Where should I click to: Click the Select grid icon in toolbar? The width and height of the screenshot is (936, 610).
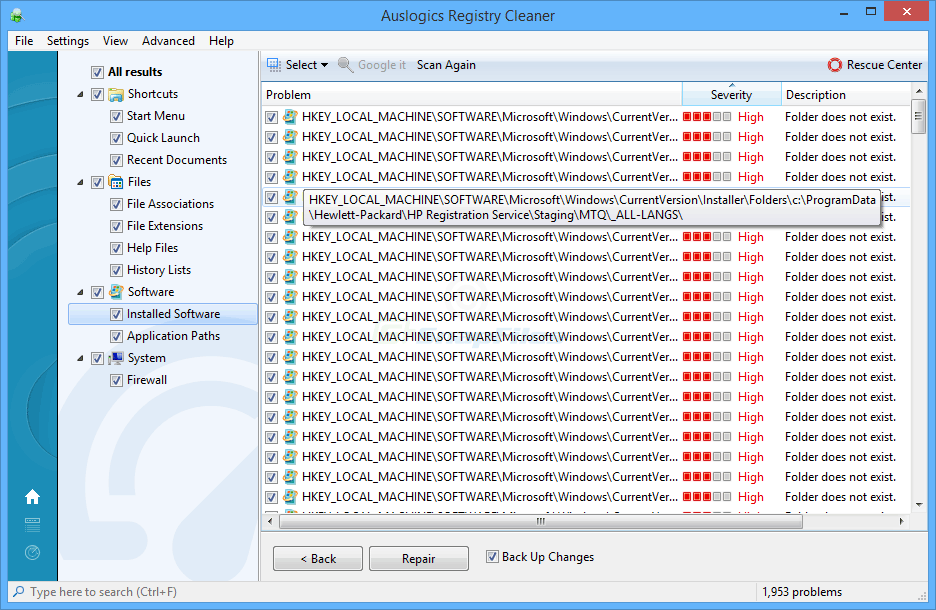(274, 64)
